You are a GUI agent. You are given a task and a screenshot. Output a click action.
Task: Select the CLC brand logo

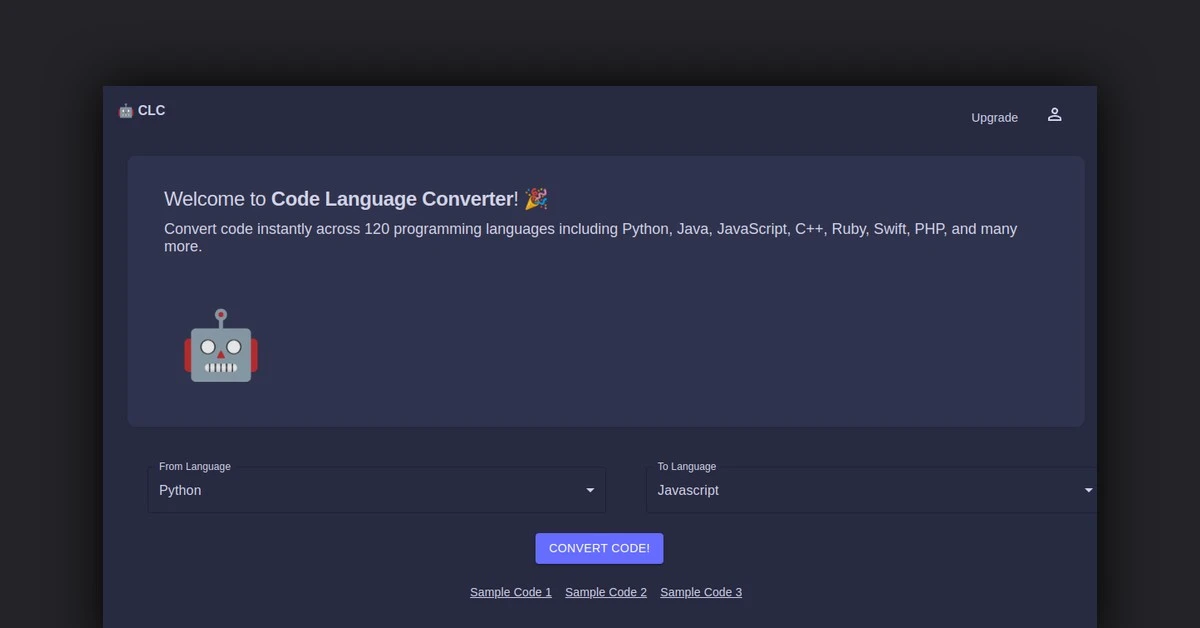(142, 110)
